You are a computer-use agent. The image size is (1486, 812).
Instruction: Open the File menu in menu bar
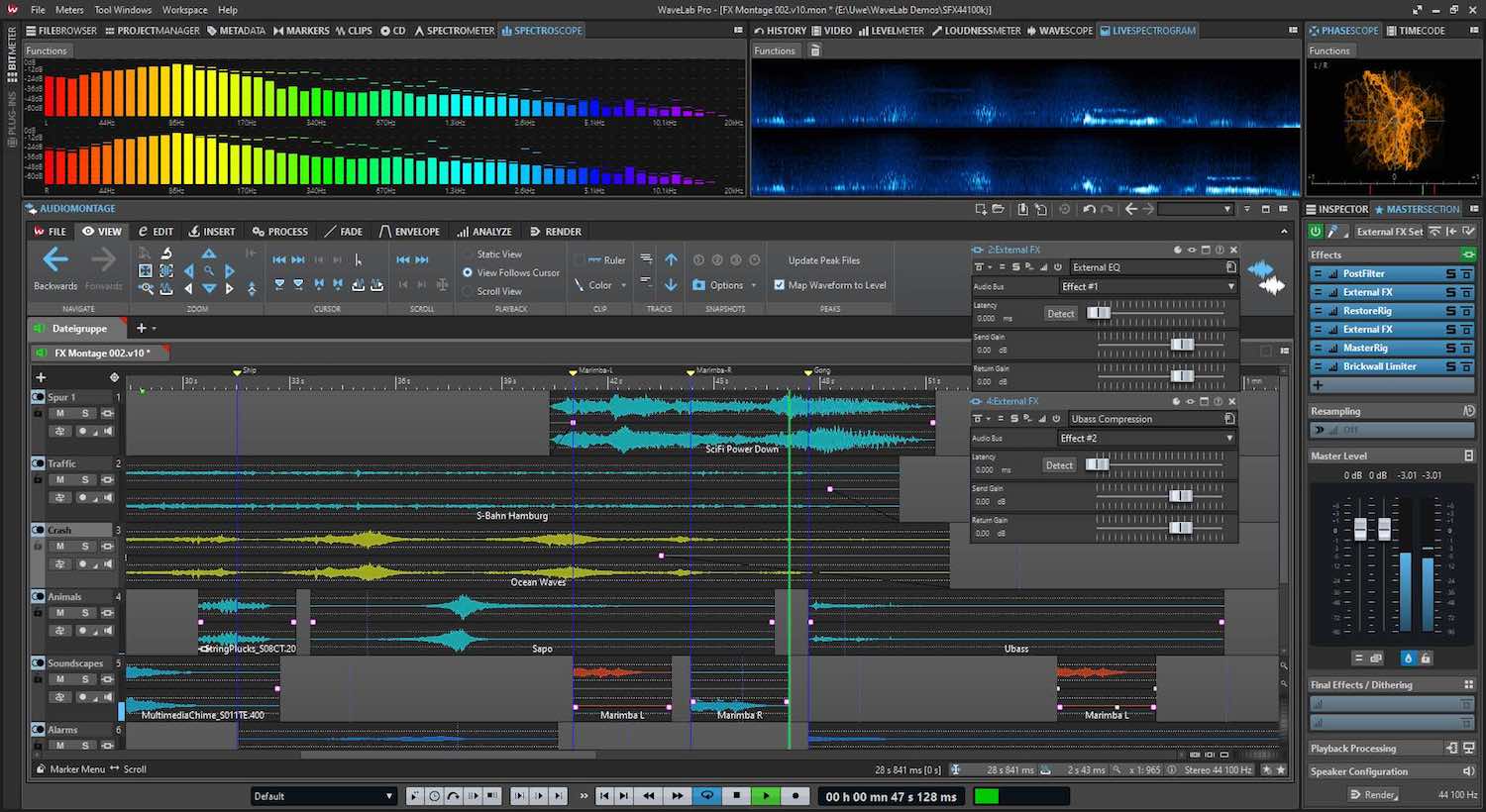pyautogui.click(x=38, y=10)
